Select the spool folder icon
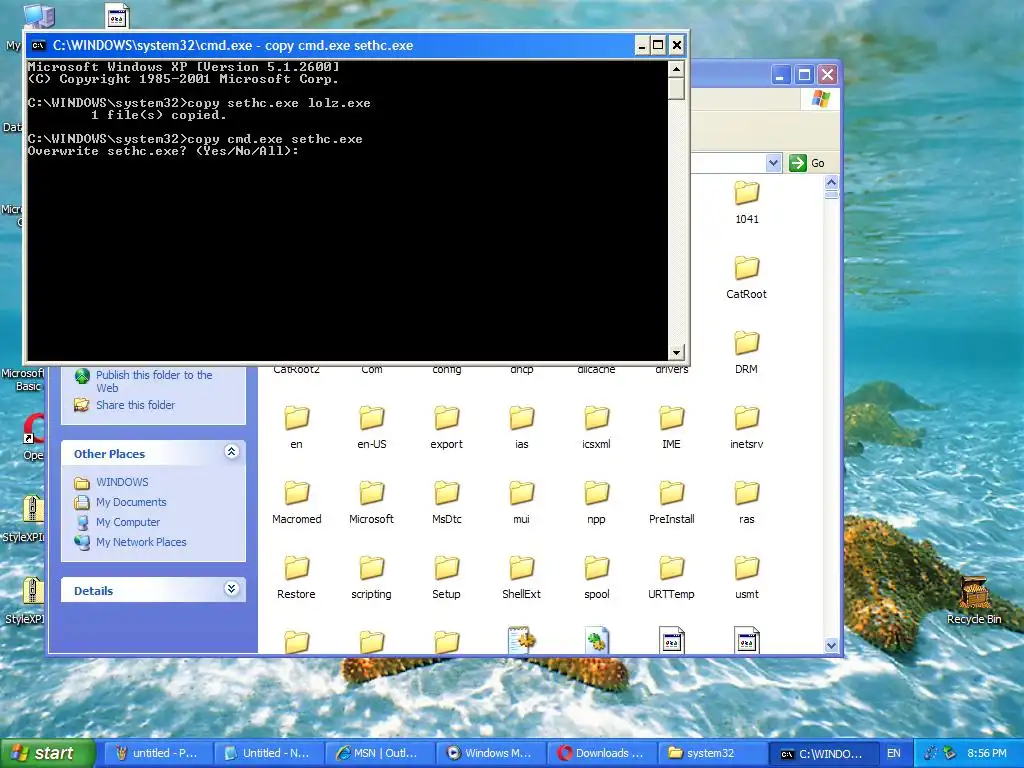The image size is (1024, 768). [596, 568]
